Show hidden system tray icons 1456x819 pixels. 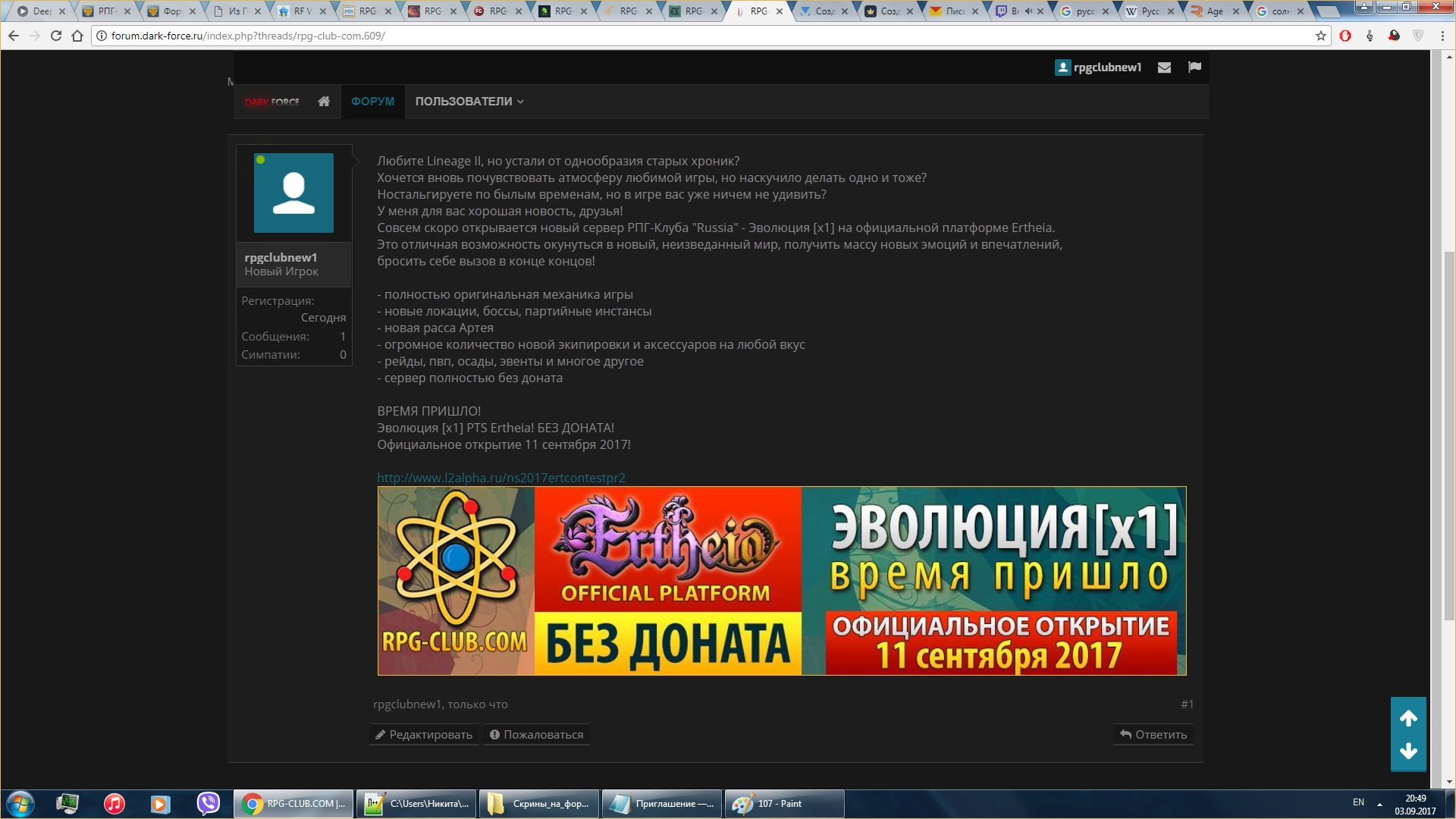coord(1379,804)
